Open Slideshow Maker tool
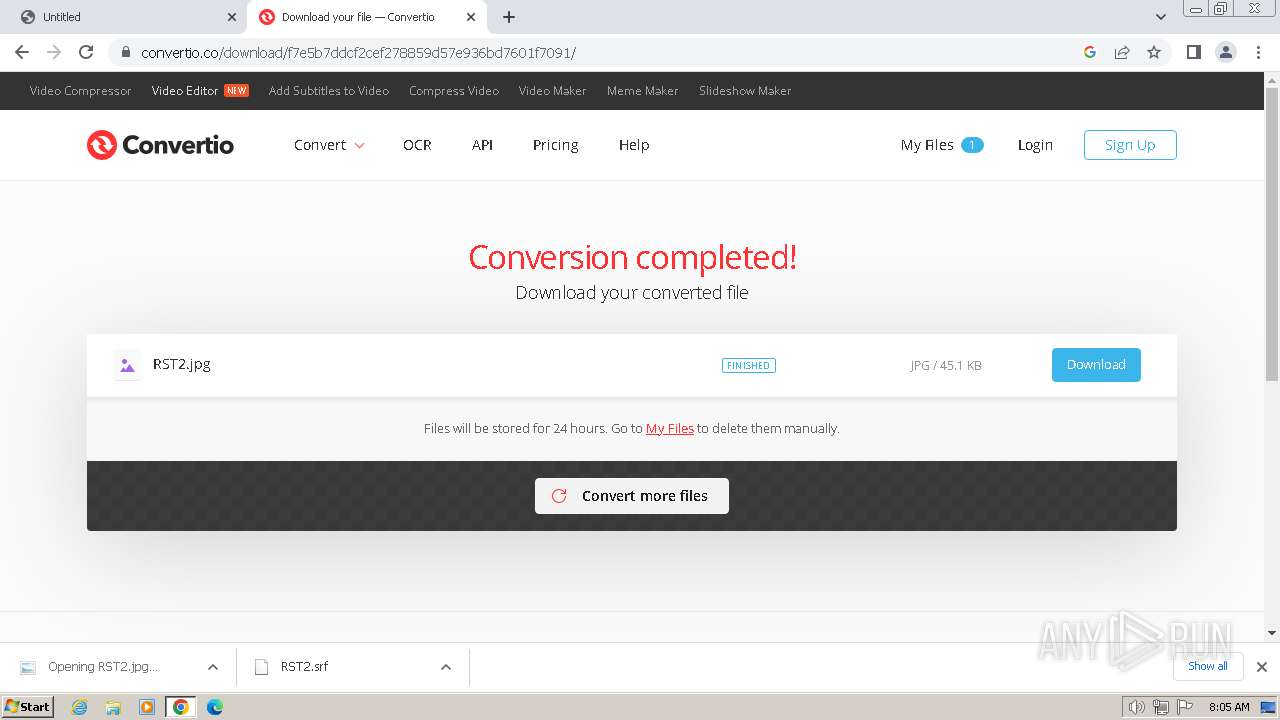Image resolution: width=1280 pixels, height=720 pixels. pos(745,91)
